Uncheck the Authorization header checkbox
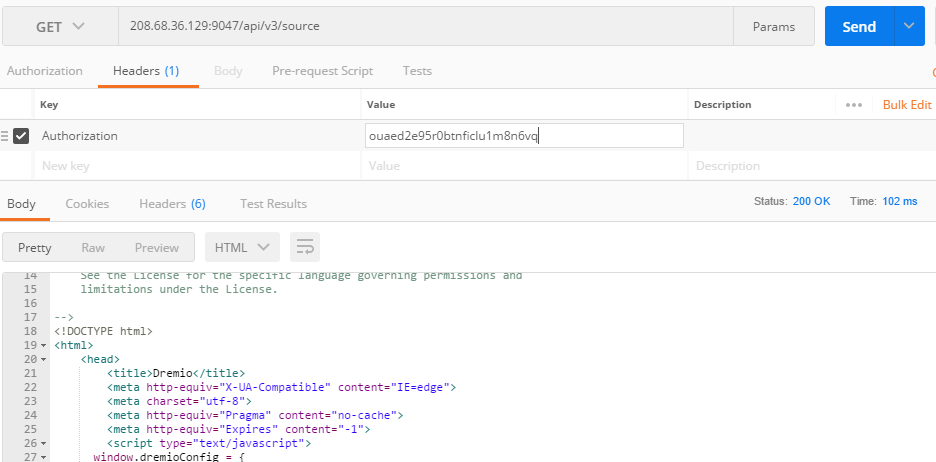Image resolution: width=936 pixels, height=462 pixels. click(x=21, y=136)
